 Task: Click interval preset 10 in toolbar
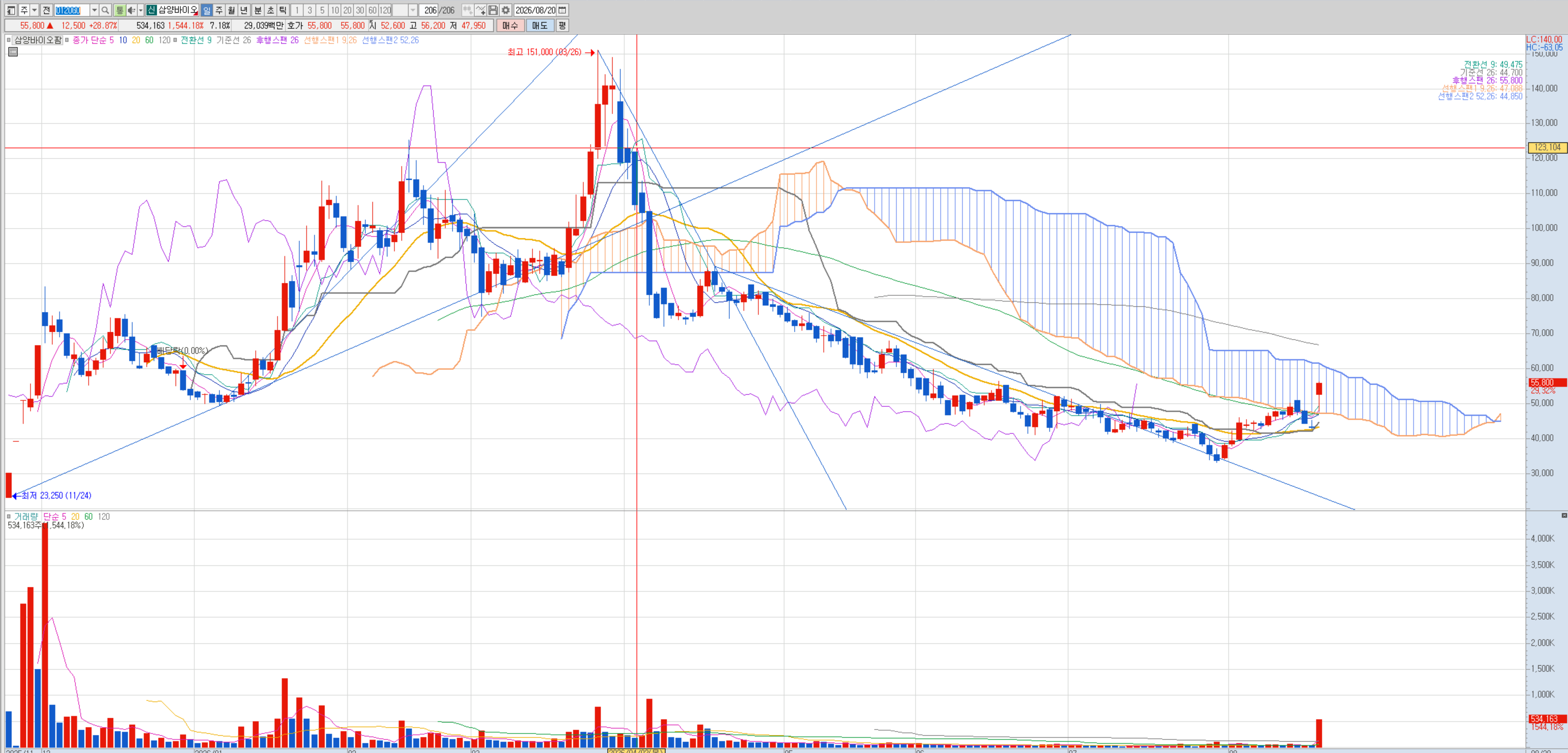[x=335, y=11]
